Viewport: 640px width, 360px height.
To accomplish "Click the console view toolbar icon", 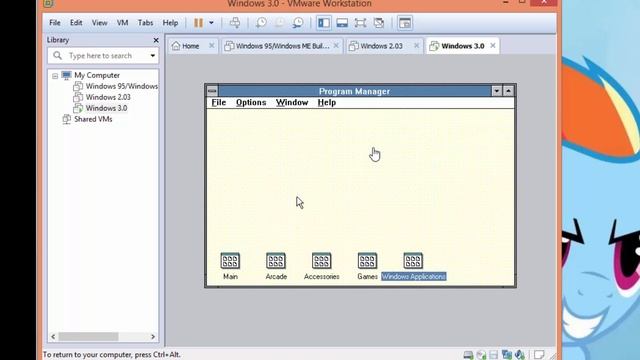I will click(x=405, y=23).
